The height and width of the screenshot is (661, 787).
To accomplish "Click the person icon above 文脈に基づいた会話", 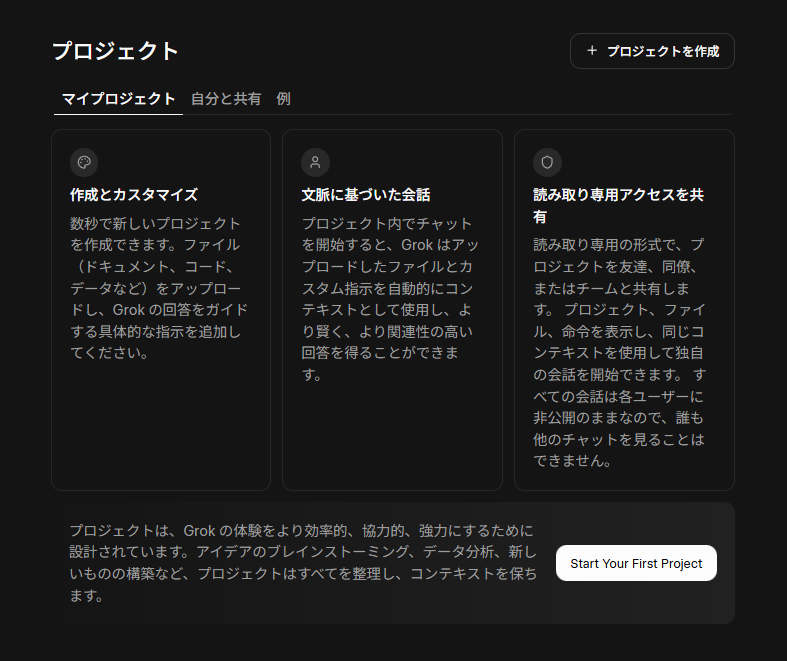I will tap(315, 162).
